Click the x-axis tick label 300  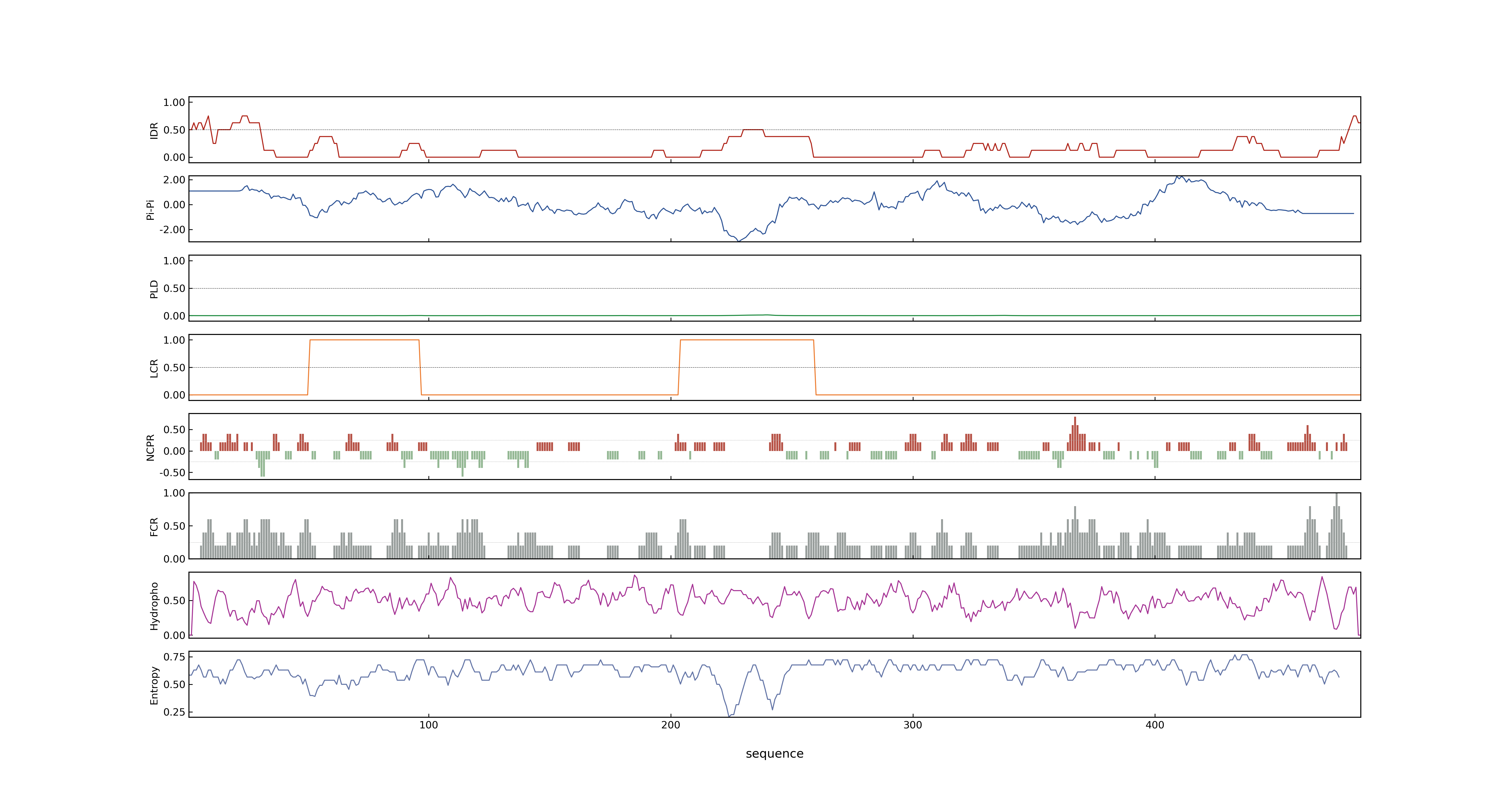(913, 725)
